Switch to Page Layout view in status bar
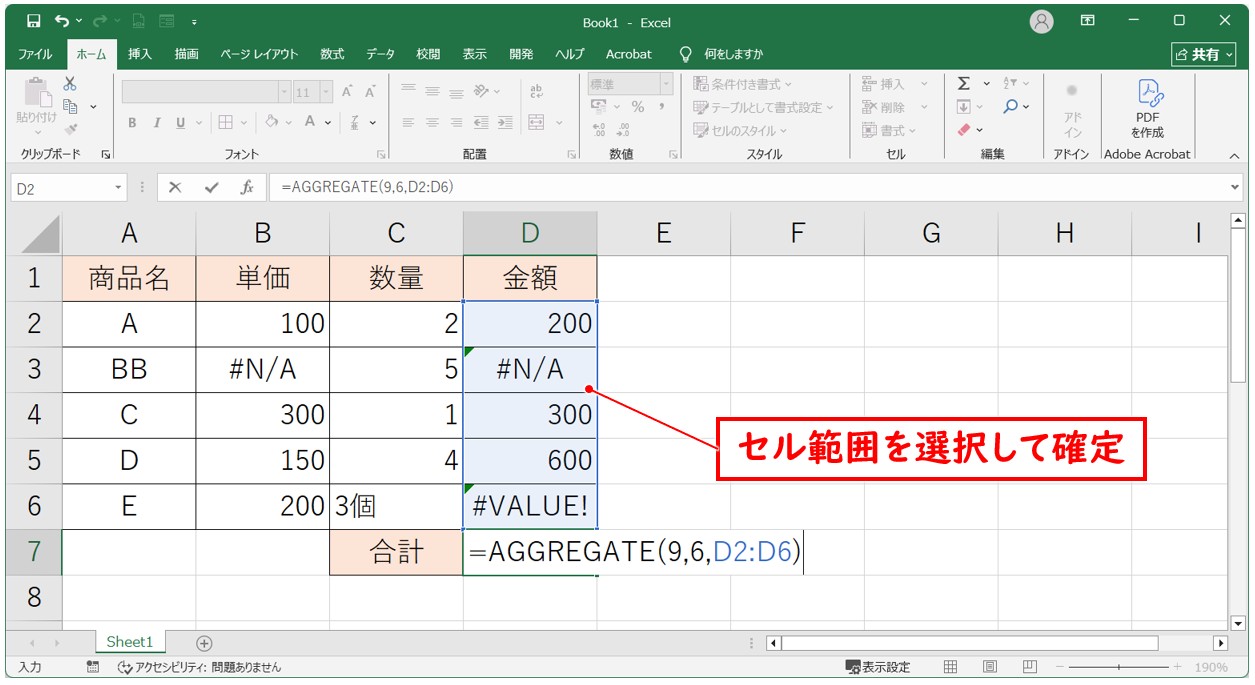 989,667
